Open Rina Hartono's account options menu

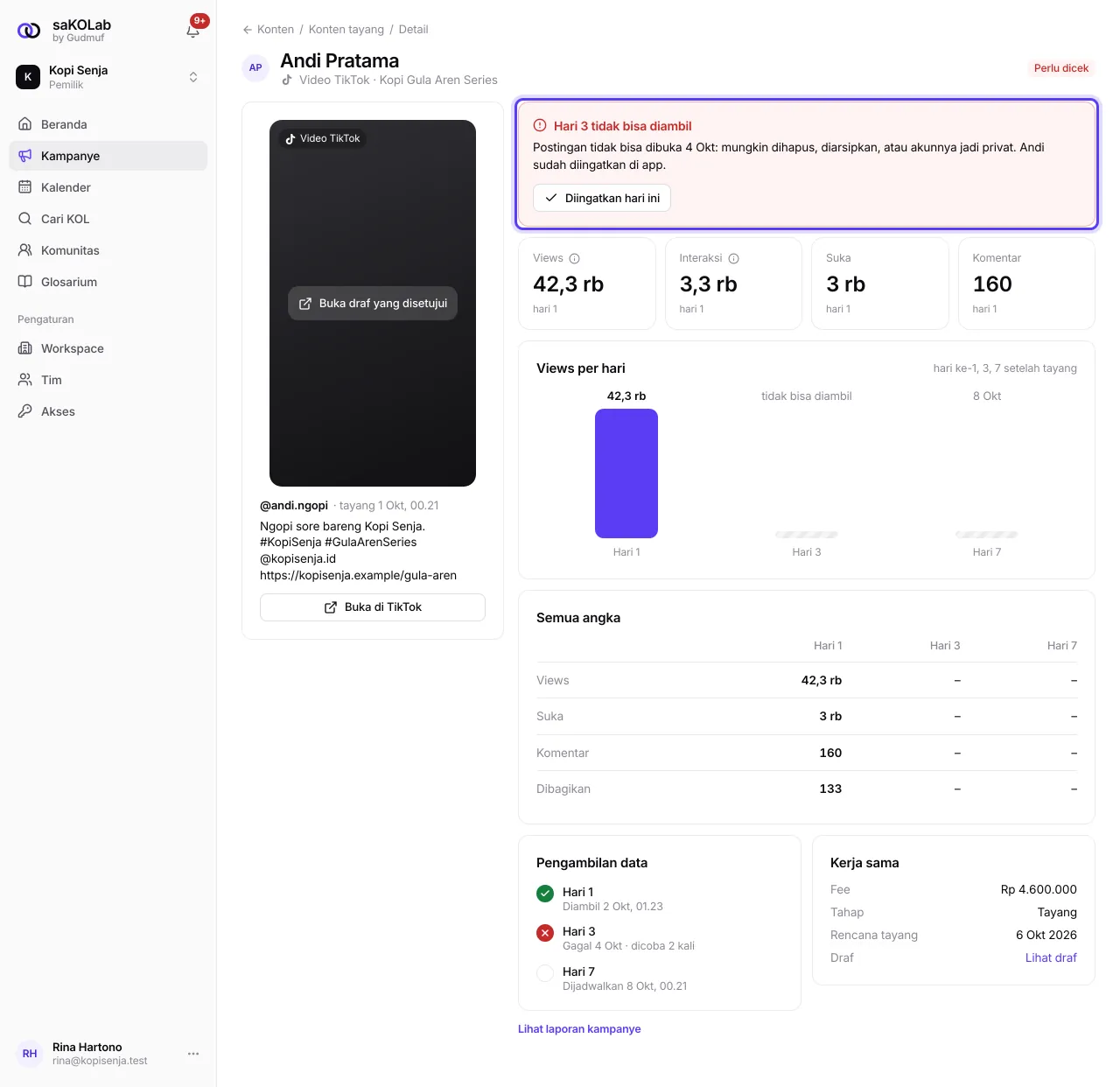coord(193,1054)
